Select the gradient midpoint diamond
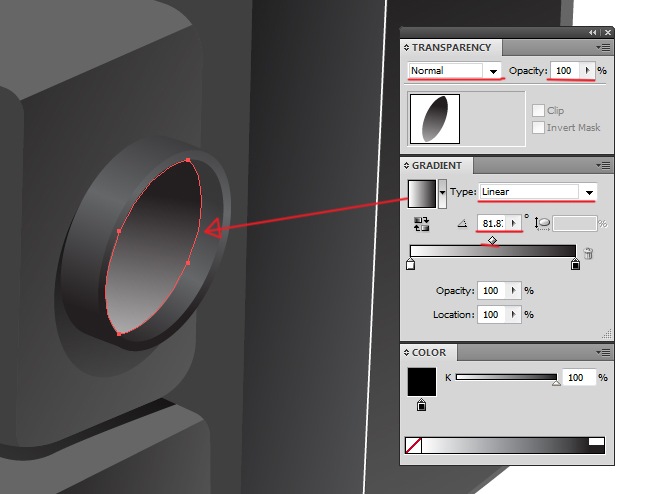Viewport: 650px width, 494px height. (x=492, y=240)
